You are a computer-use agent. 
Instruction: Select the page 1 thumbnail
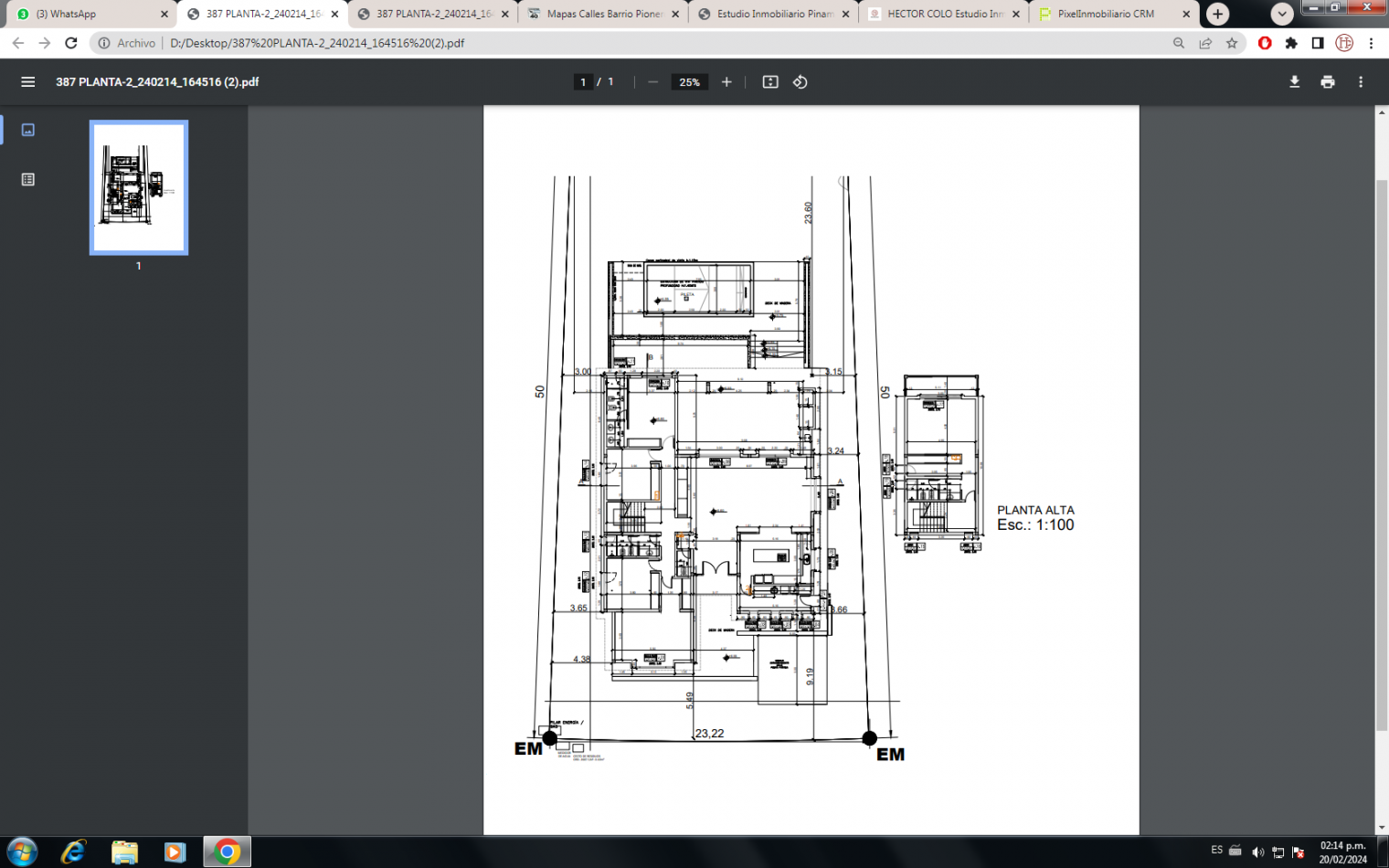139,187
